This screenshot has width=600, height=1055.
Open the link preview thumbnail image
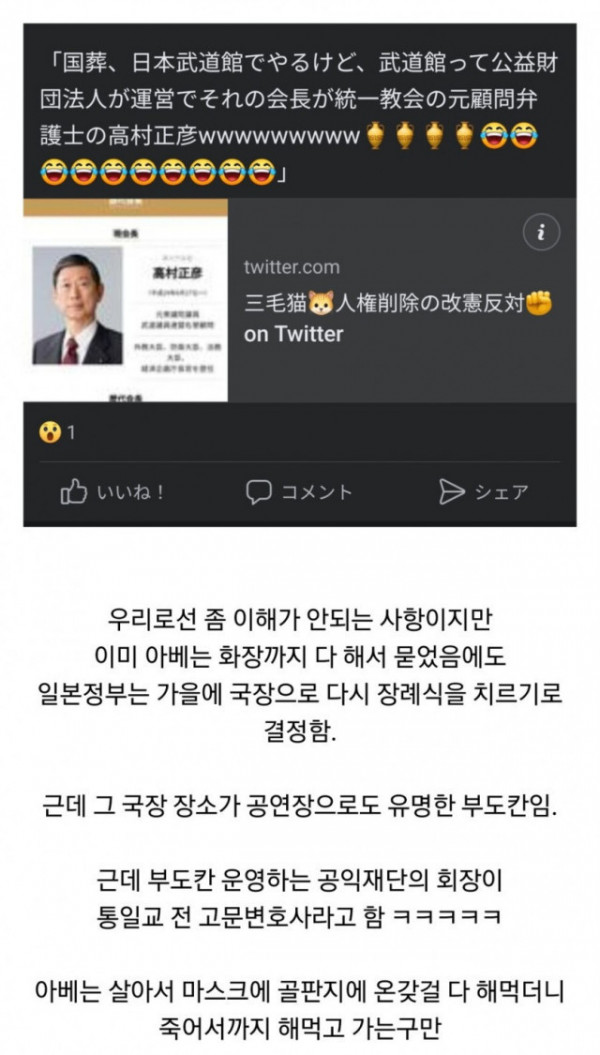(x=126, y=300)
